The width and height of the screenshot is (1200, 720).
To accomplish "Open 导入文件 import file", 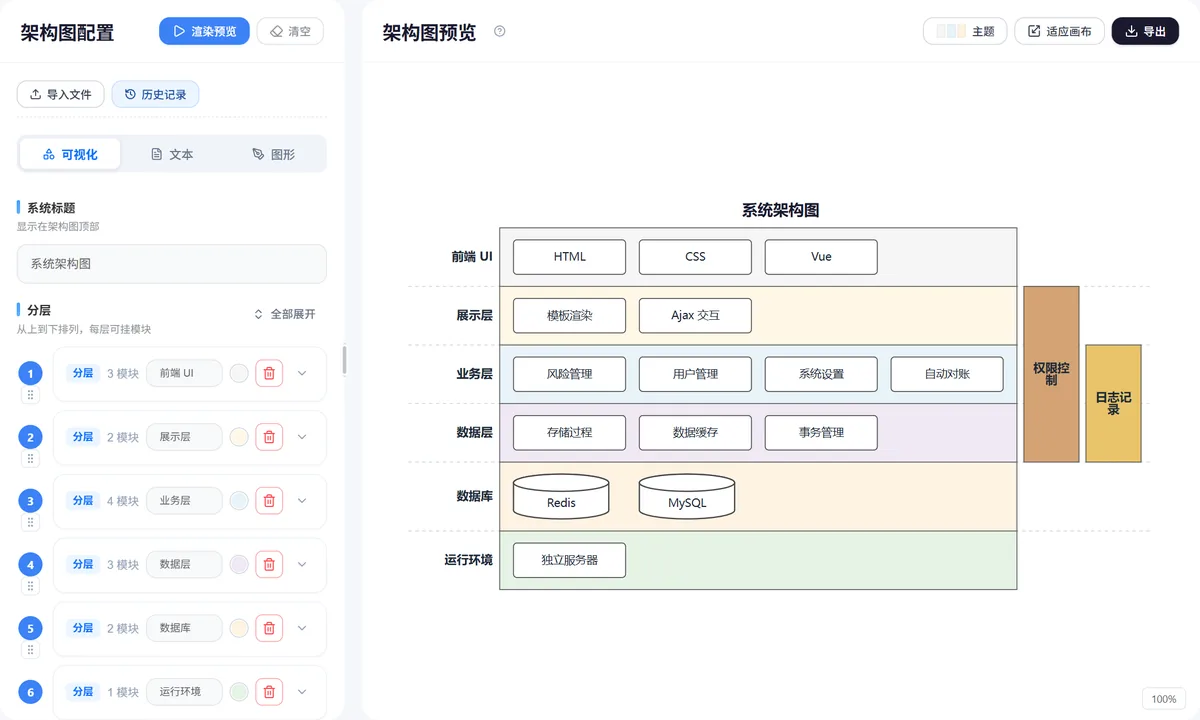I will [61, 95].
